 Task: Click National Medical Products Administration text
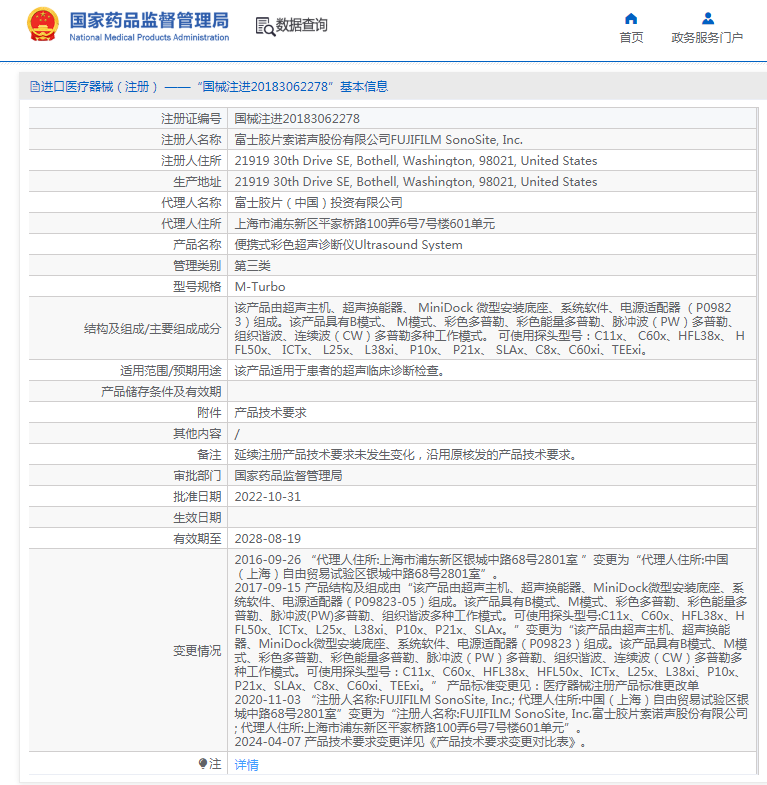click(x=149, y=38)
